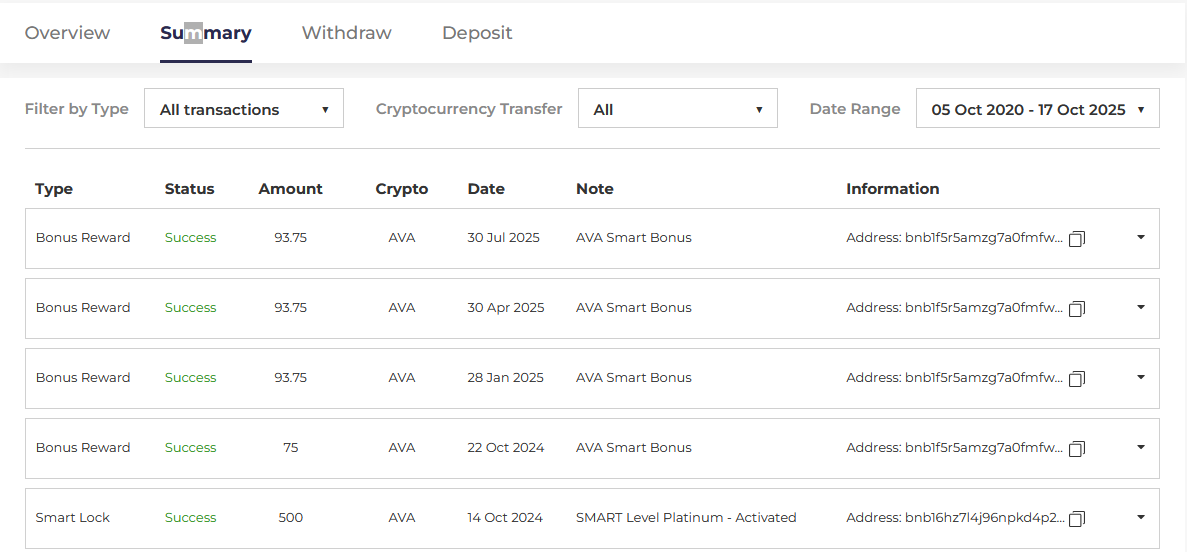
Task: Click the Crypto column header
Action: 402,189
